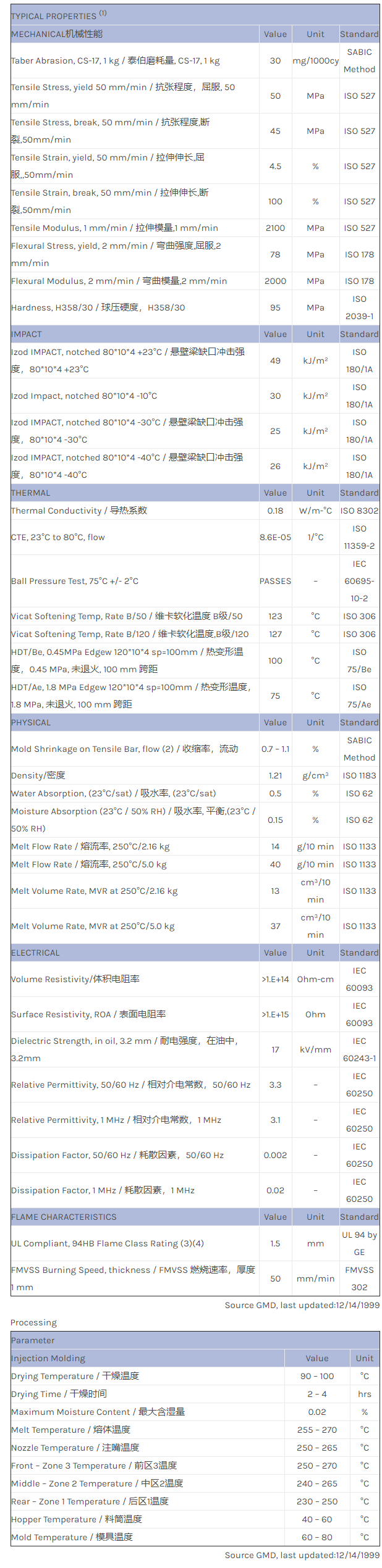Click the PHYSICAL section header
This screenshot has width=382, height=1568.
pos(31,722)
